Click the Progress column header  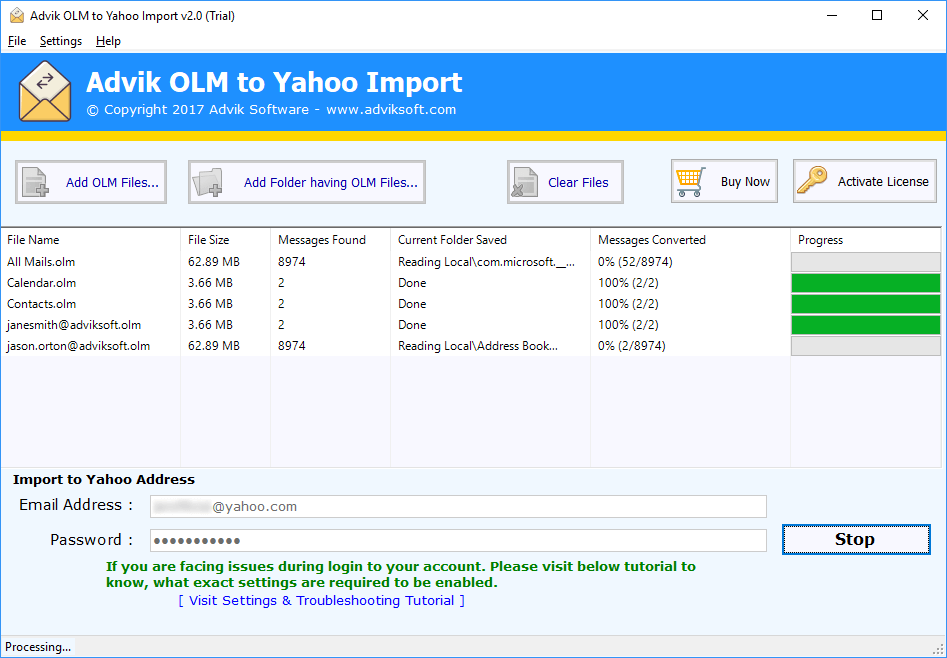(x=865, y=240)
